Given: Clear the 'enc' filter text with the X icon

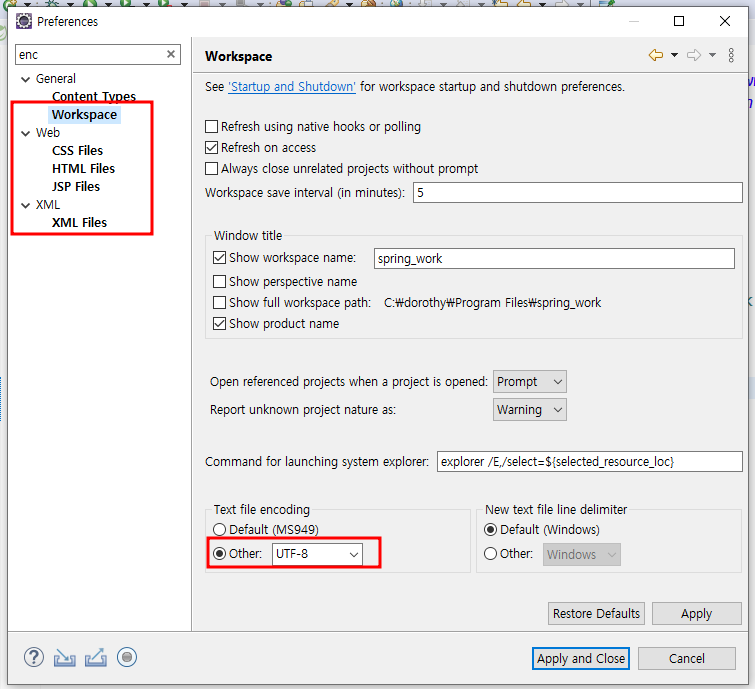Looking at the screenshot, I should (x=170, y=54).
